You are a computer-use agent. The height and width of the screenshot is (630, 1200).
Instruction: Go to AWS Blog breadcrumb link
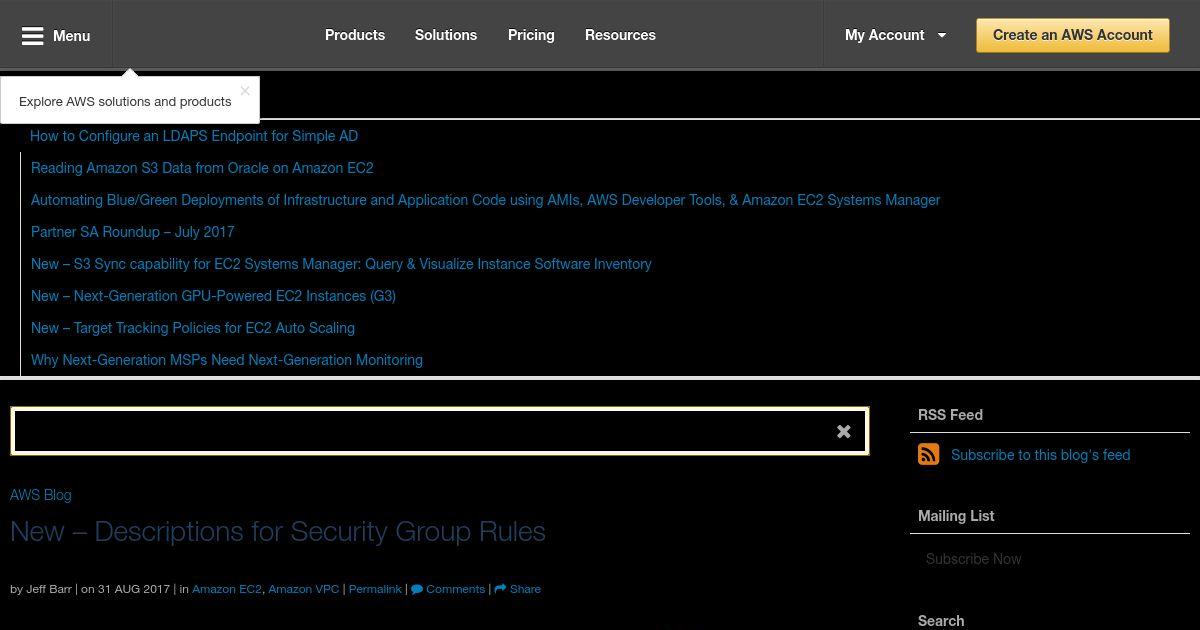41,495
